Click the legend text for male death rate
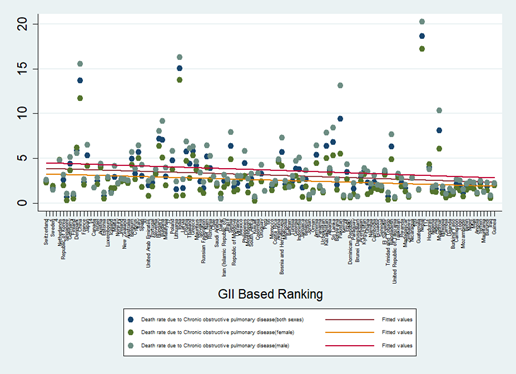516x374 pixels. (215, 346)
